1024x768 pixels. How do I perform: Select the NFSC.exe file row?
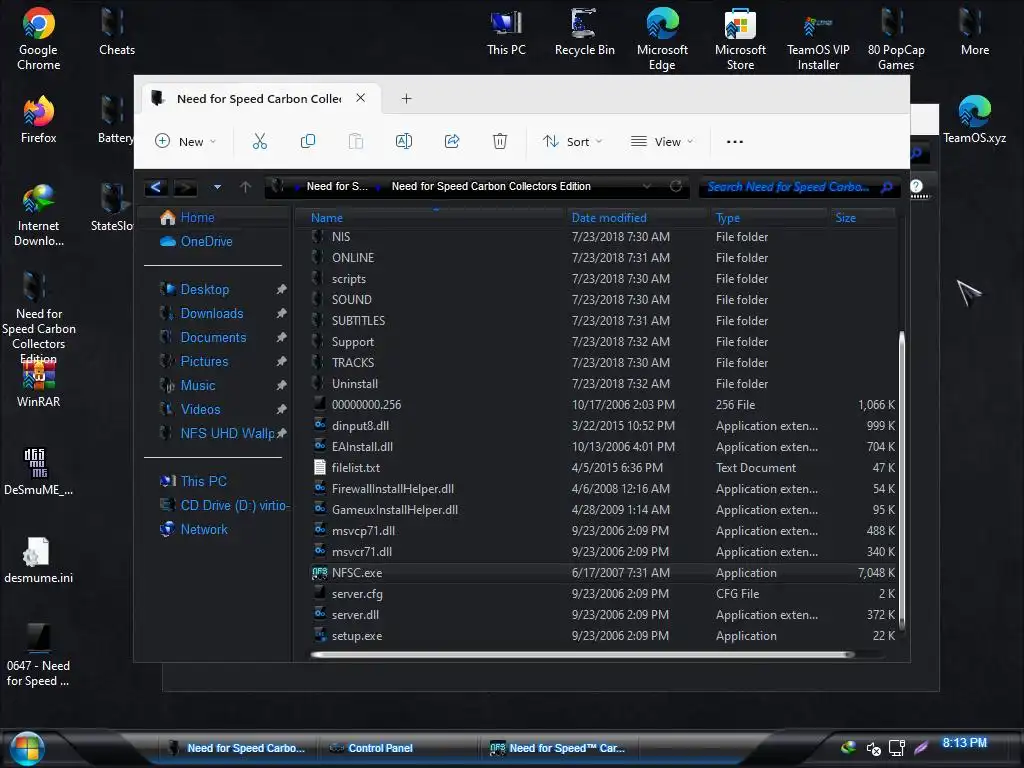(603, 573)
